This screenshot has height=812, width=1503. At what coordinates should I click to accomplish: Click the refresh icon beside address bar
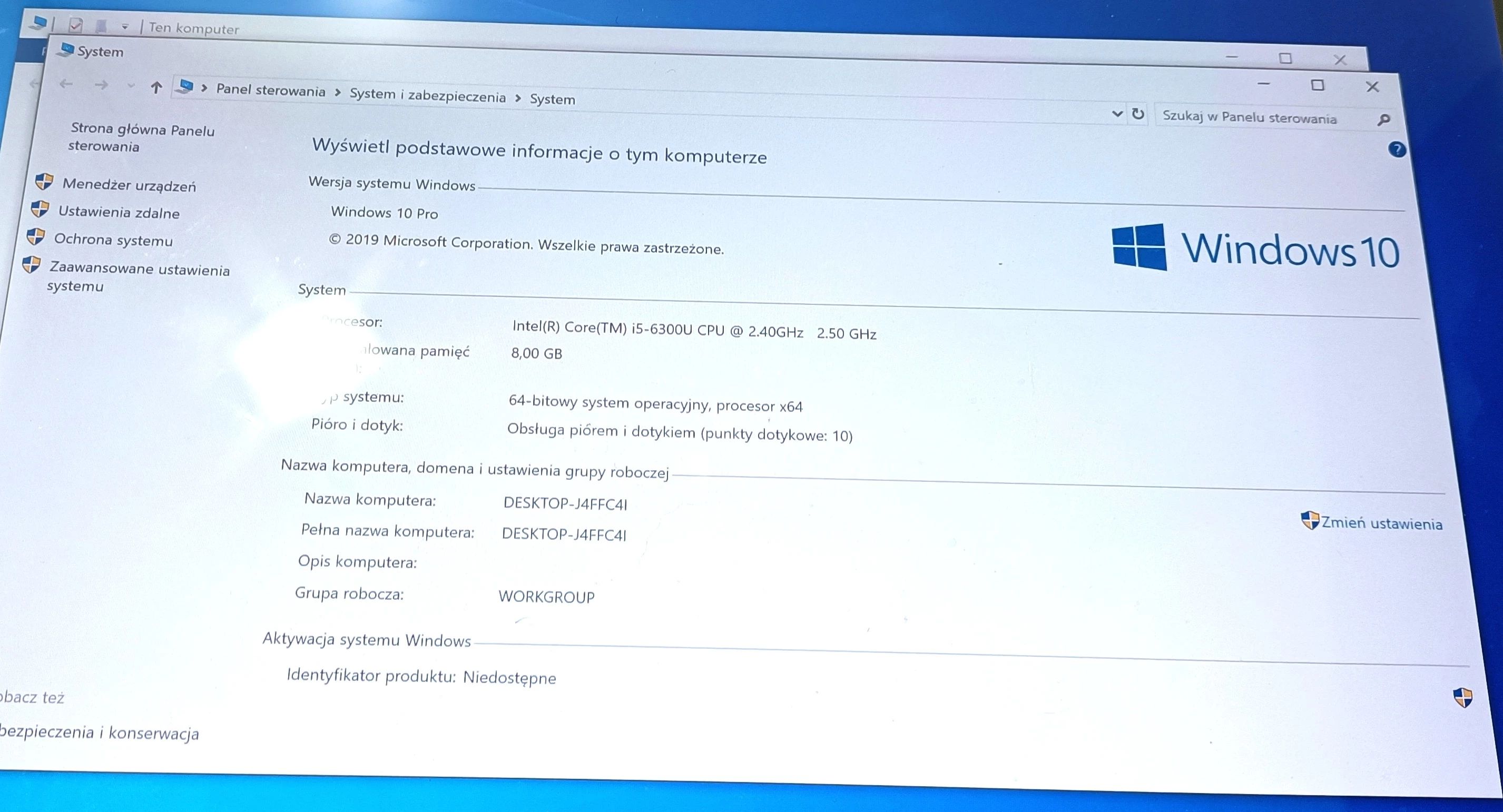[x=1138, y=114]
